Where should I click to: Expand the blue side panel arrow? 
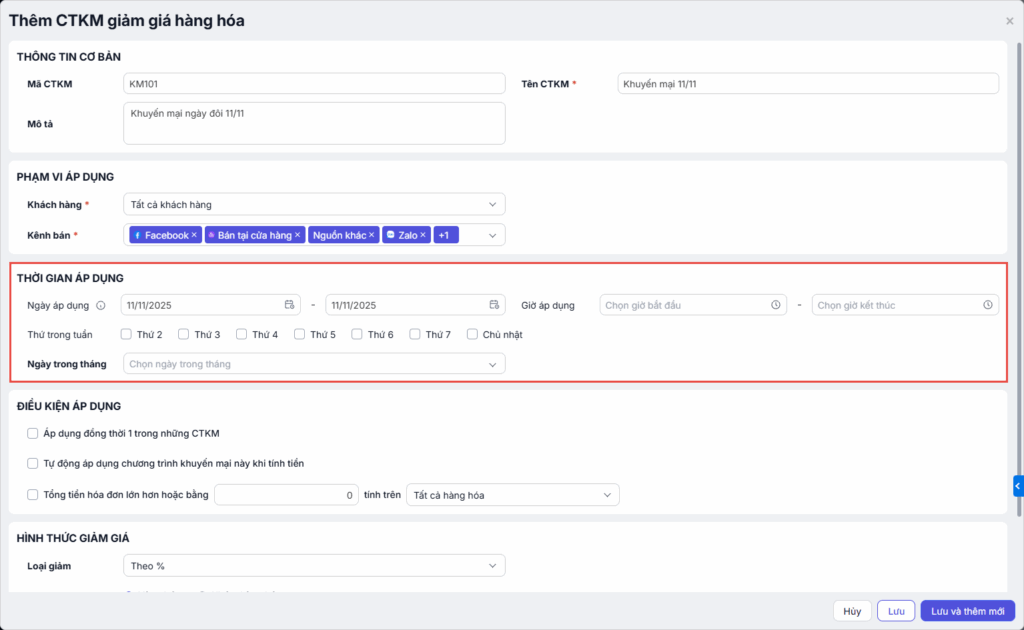tap(1017, 486)
